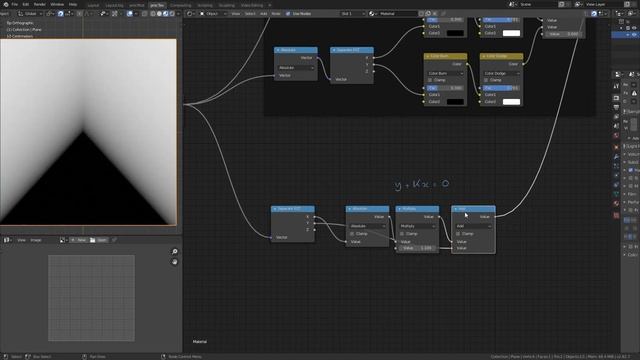Viewport: 640px width, 360px height.
Task: Click the image editor zoom magnifier icon
Action: pyautogui.click(x=174, y=252)
